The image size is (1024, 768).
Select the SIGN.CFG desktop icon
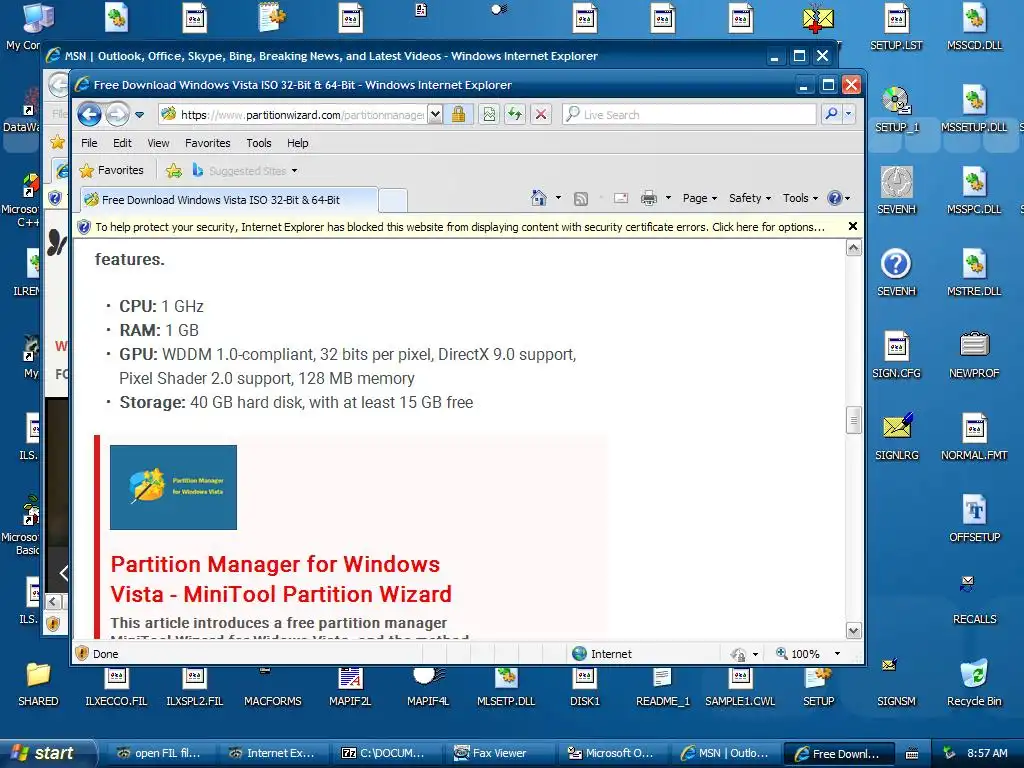pyautogui.click(x=897, y=355)
